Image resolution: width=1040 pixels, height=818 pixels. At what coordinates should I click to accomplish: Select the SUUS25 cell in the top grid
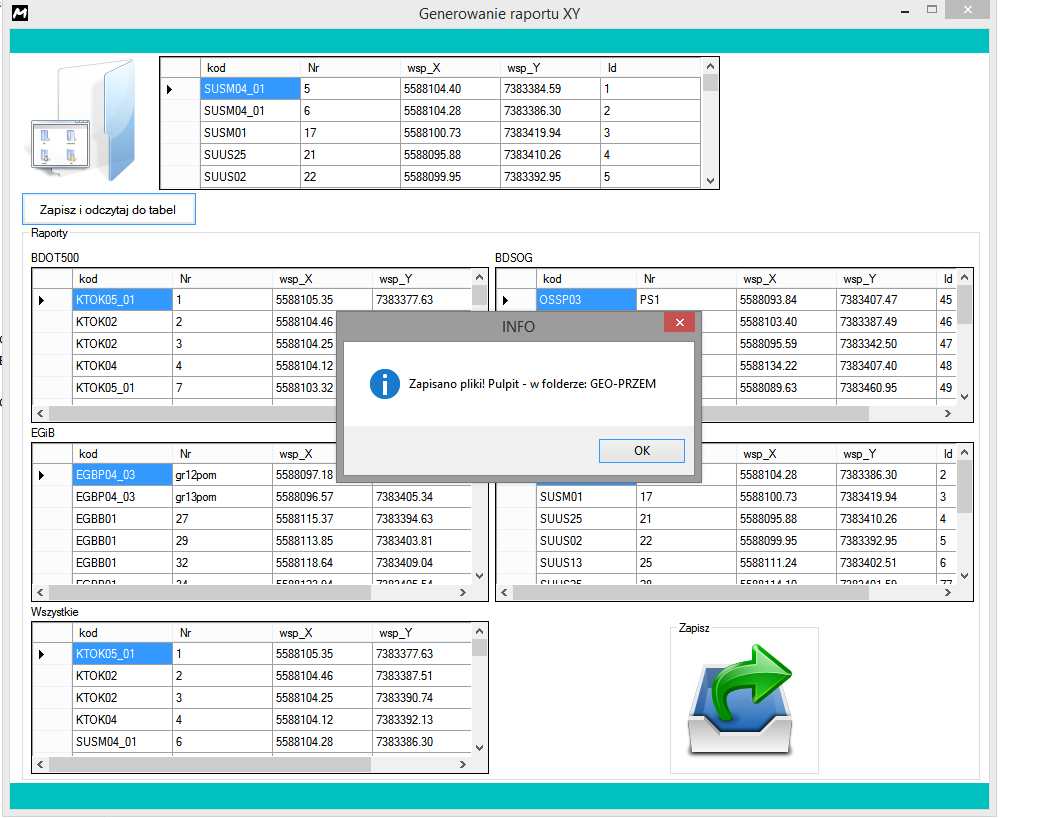[x=250, y=155]
